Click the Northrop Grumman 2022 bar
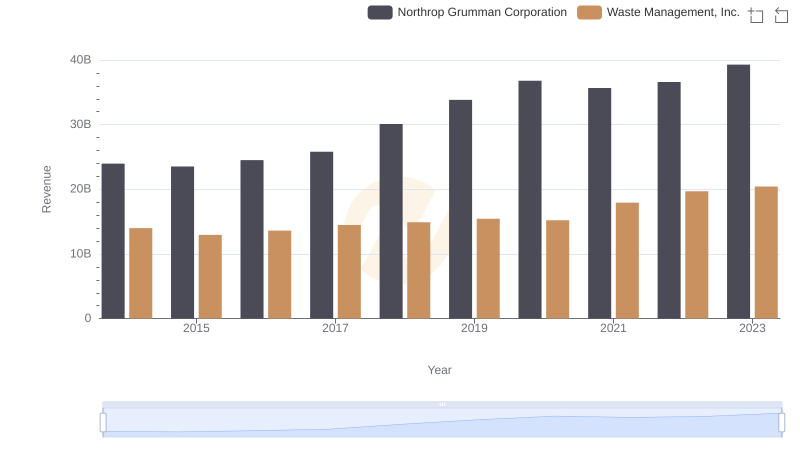This screenshot has height=461, width=800. coord(669,200)
